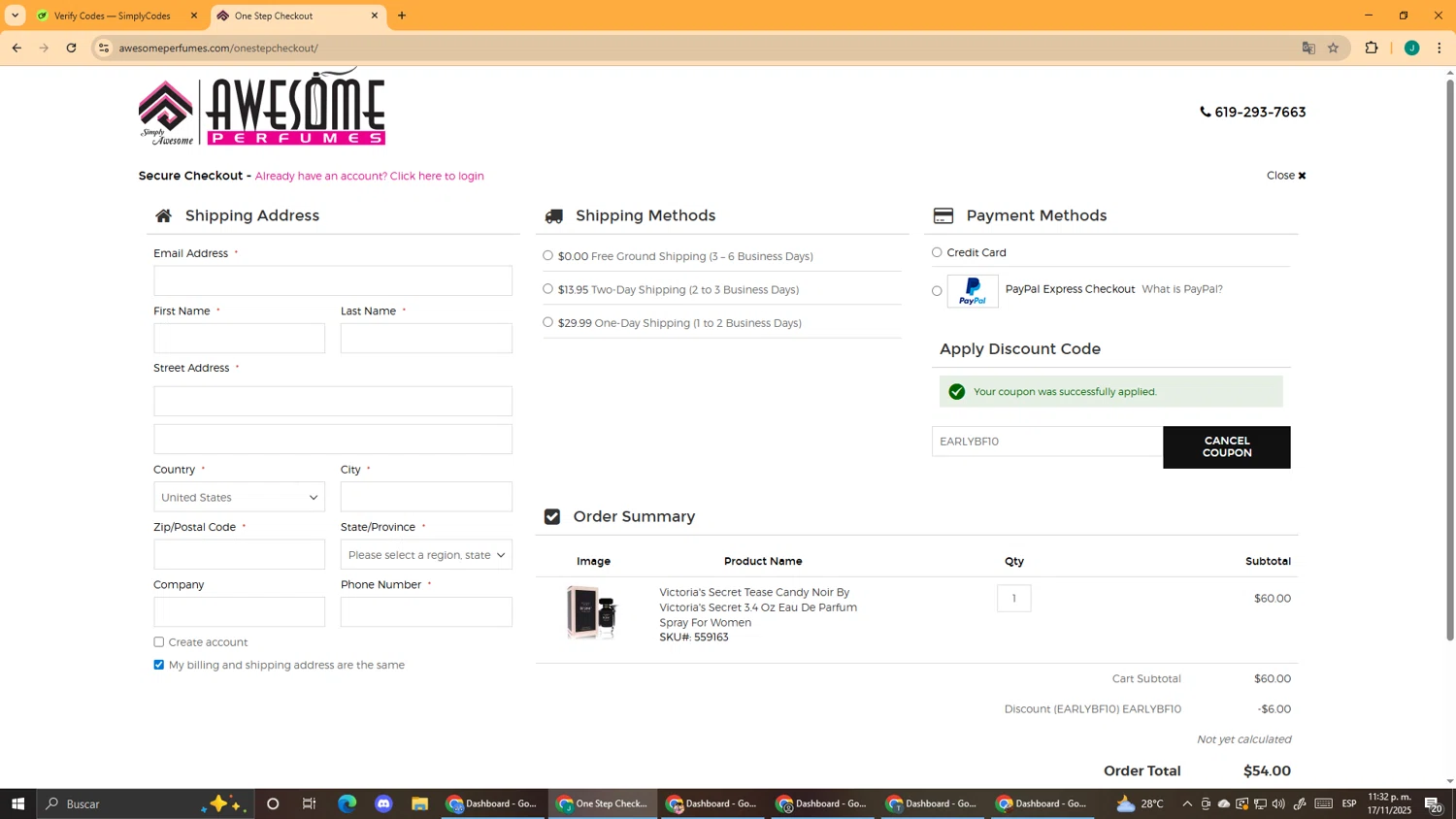The width and height of the screenshot is (1456, 819).
Task: Open Discord from the taskbar
Action: pyautogui.click(x=383, y=803)
